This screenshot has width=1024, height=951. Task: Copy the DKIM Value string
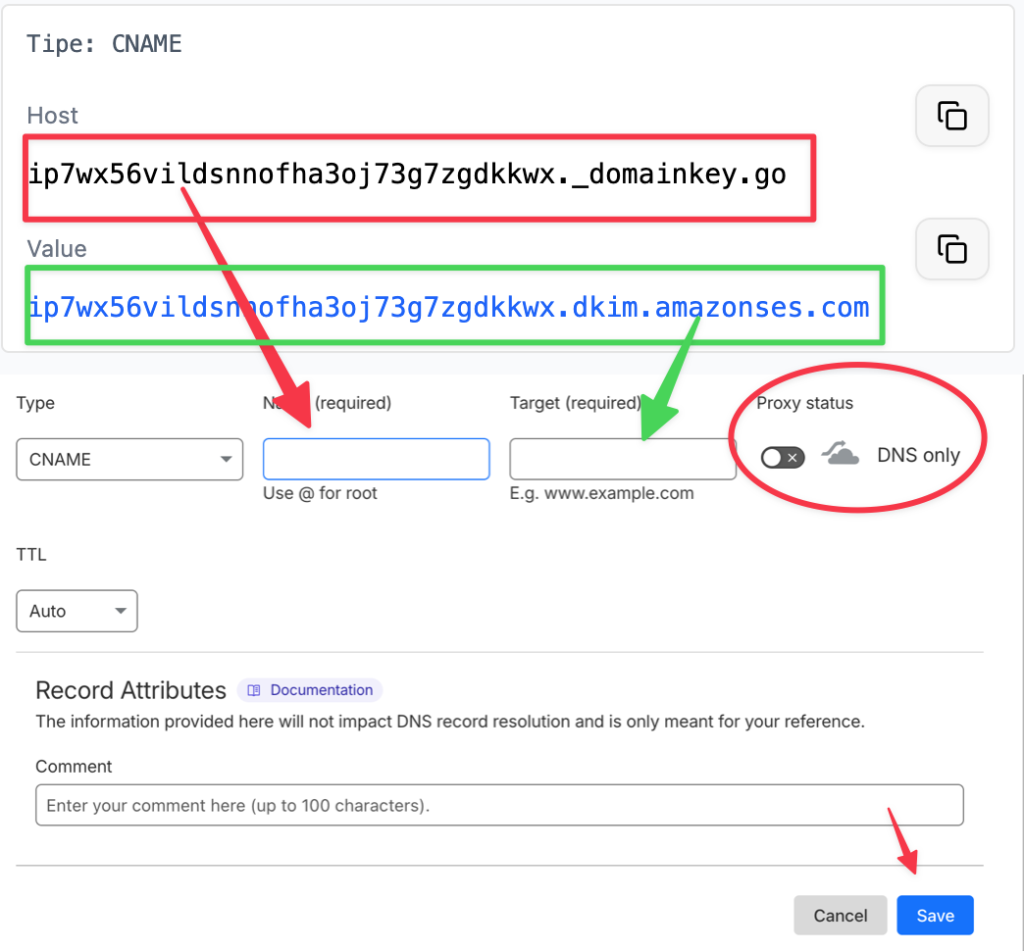pyautogui.click(x=952, y=249)
